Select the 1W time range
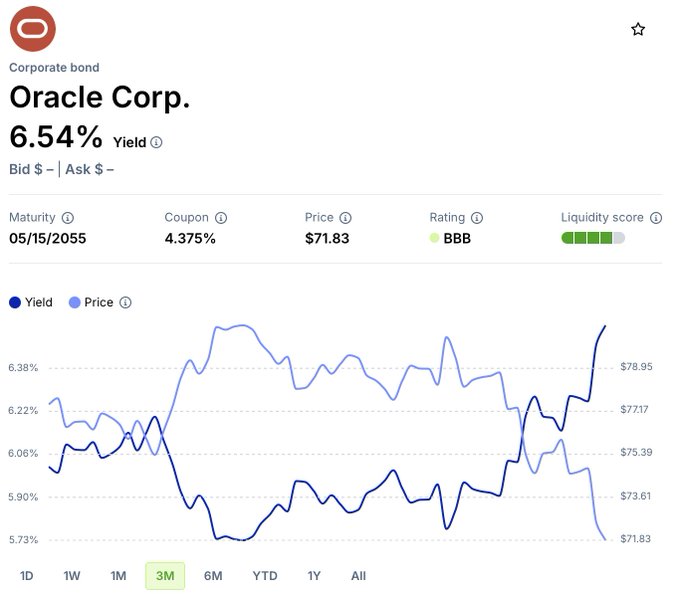 (72, 575)
